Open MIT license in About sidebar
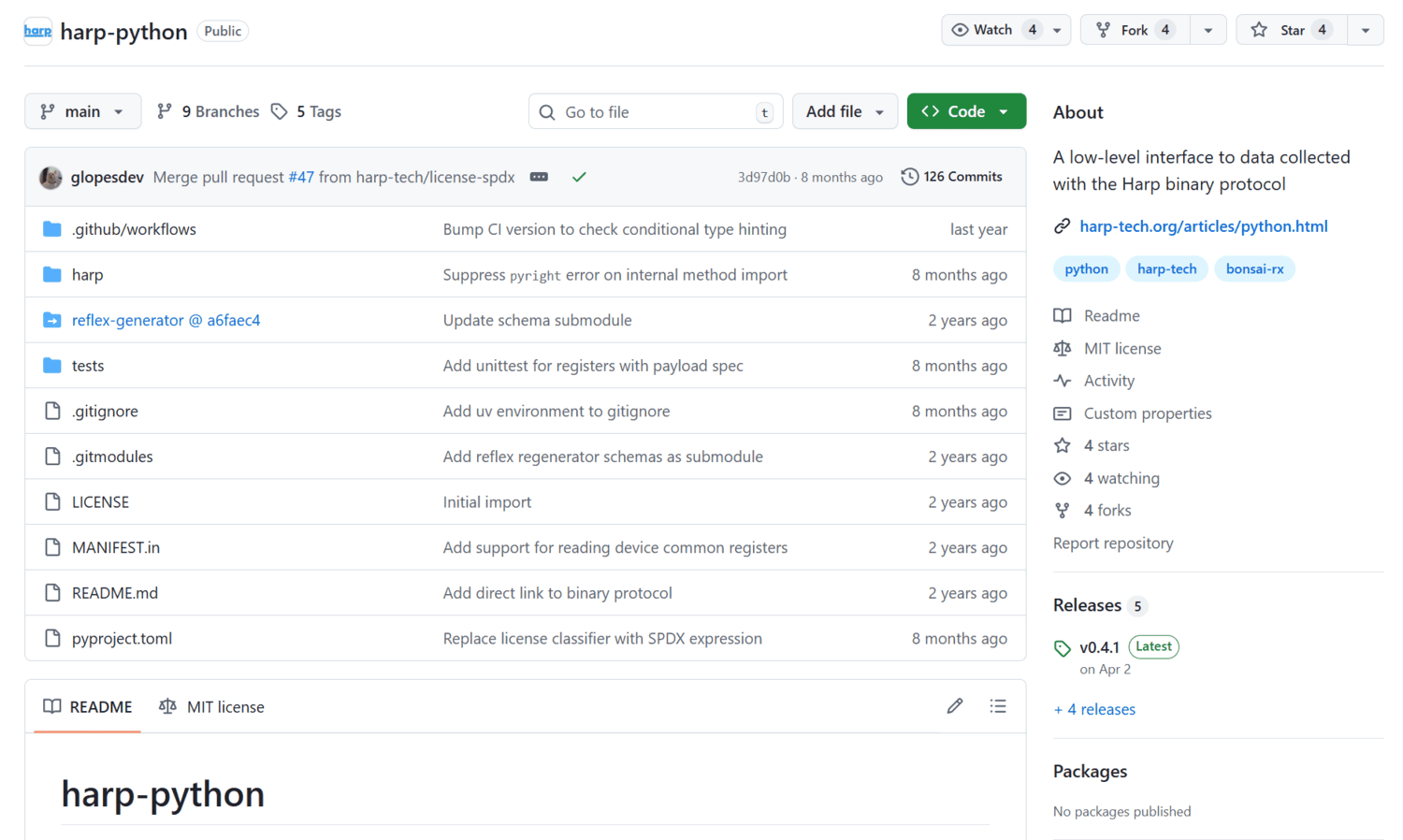Screen dimensions: 1403x840 (x=1107, y=349)
